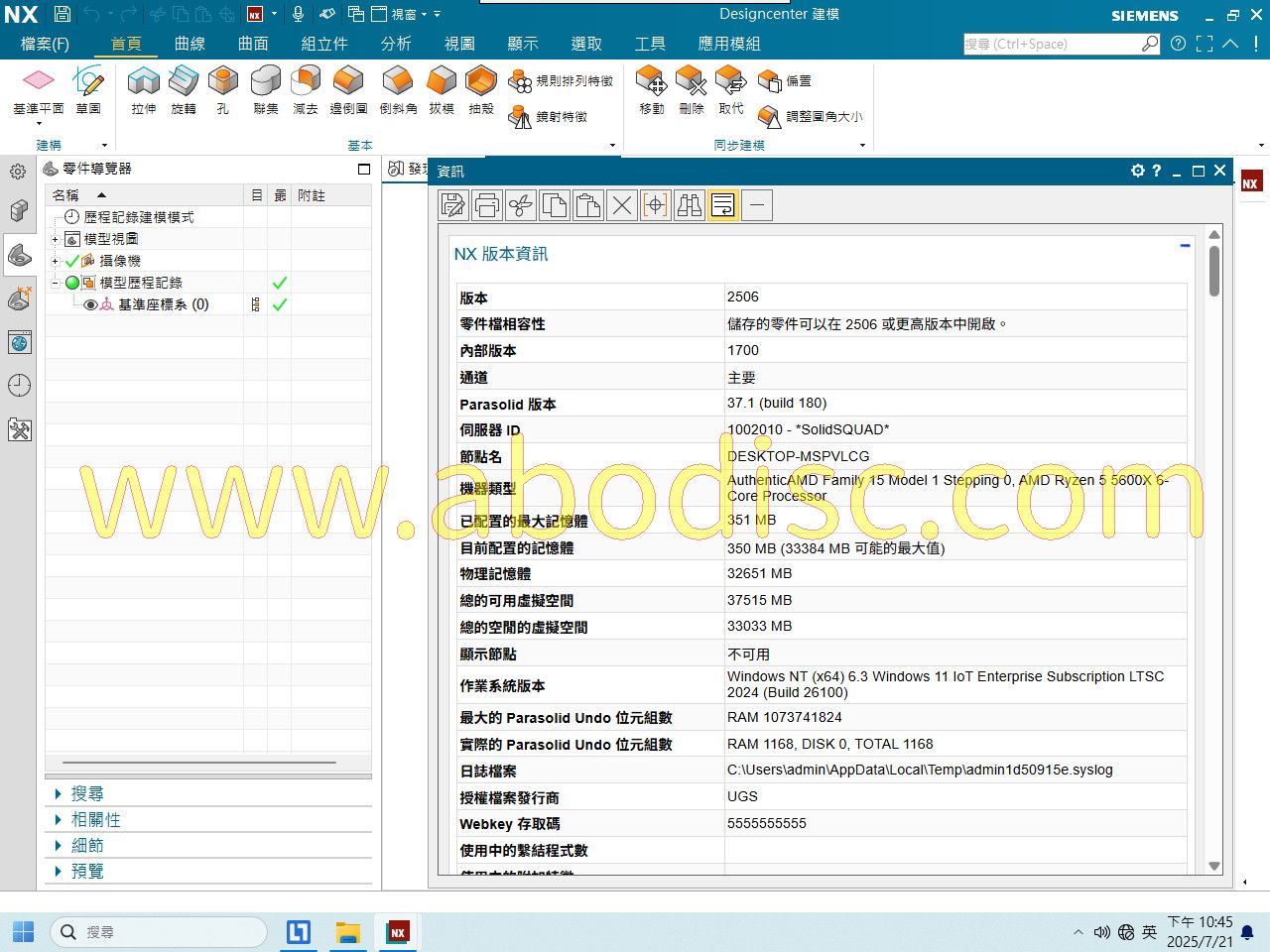
Task: Open the web browser sidebar tab
Action: pos(19,343)
